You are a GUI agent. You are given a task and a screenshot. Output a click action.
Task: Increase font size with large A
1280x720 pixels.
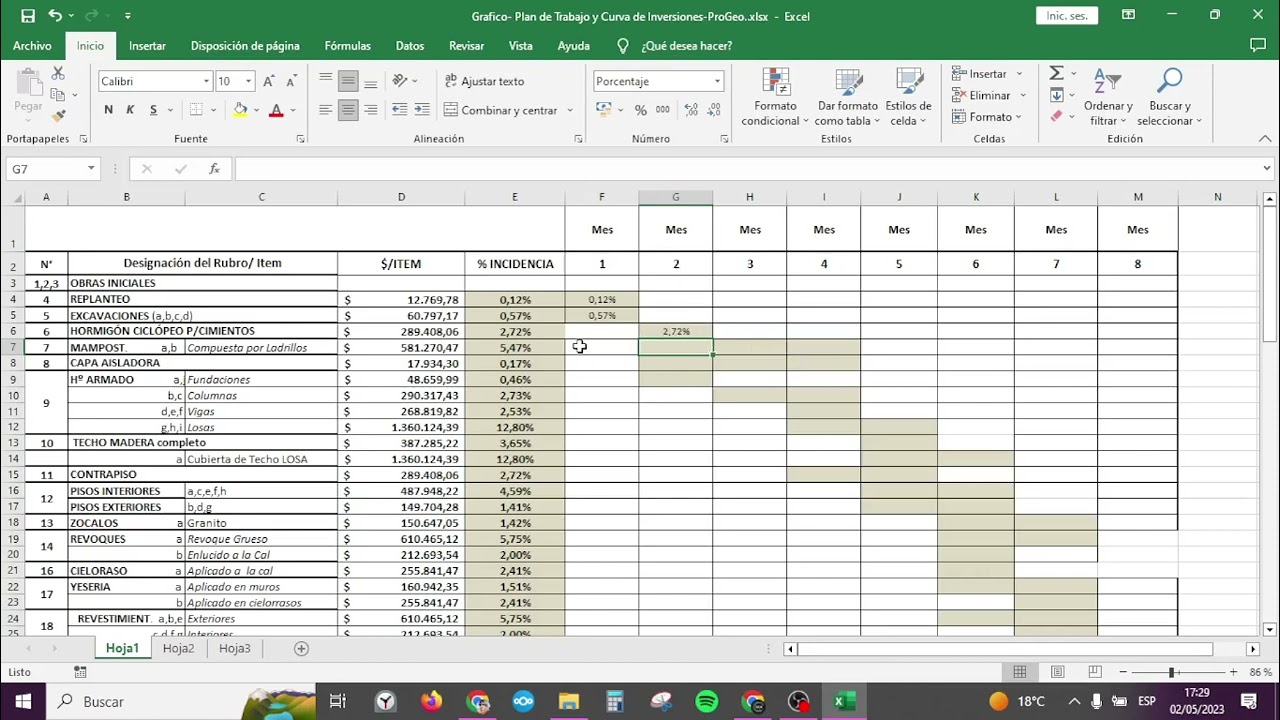[x=269, y=81]
